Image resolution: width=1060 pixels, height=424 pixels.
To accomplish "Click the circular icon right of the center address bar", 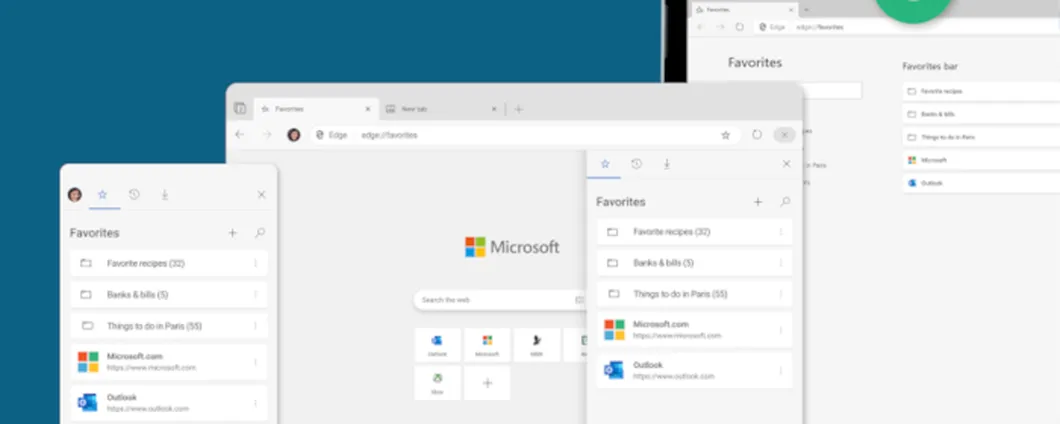I will pyautogui.click(x=756, y=135).
